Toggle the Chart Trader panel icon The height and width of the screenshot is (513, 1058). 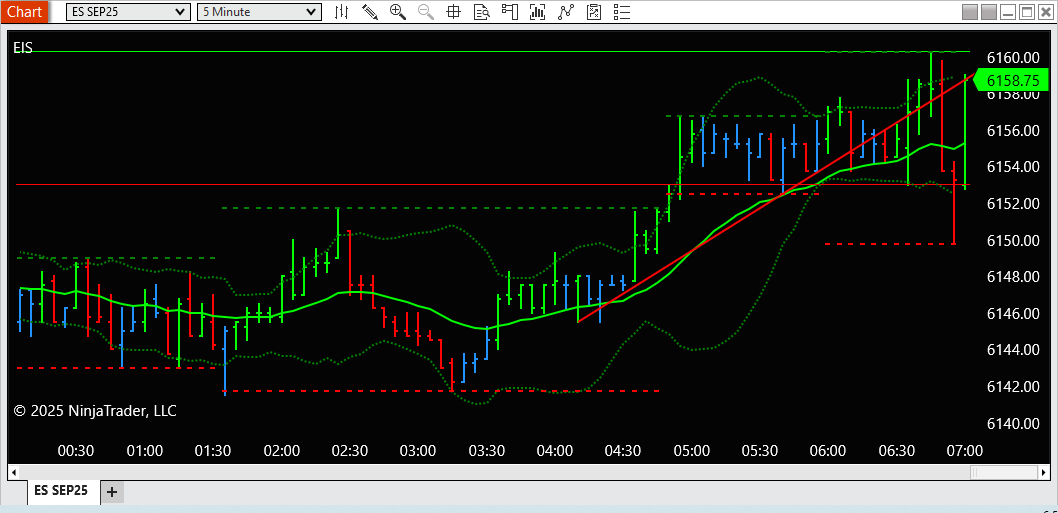(x=509, y=11)
